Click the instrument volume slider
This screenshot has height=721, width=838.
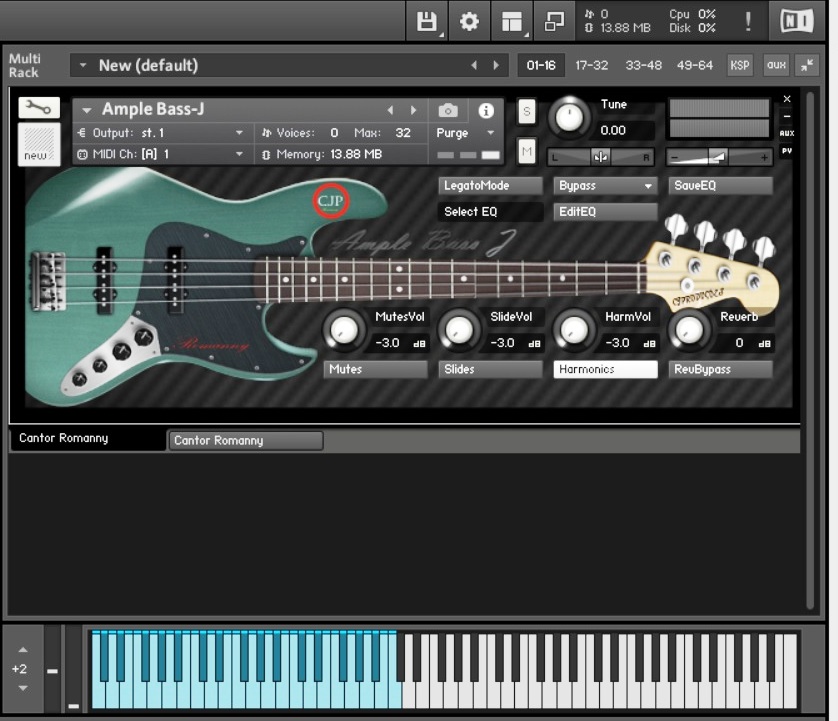click(x=719, y=157)
